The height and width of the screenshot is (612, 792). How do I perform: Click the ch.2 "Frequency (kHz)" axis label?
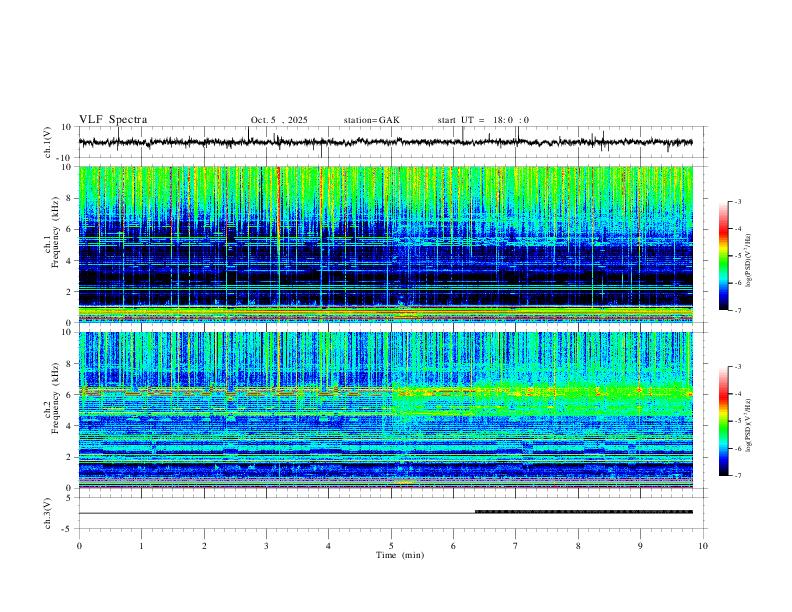tap(55, 398)
